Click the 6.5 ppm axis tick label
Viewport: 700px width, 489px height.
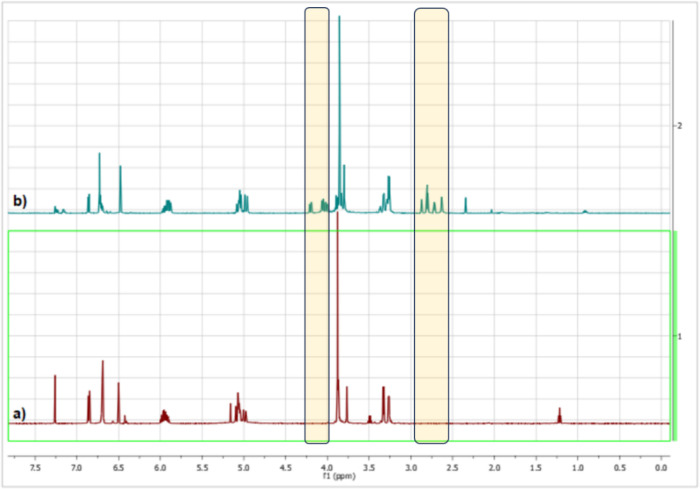click(x=118, y=468)
